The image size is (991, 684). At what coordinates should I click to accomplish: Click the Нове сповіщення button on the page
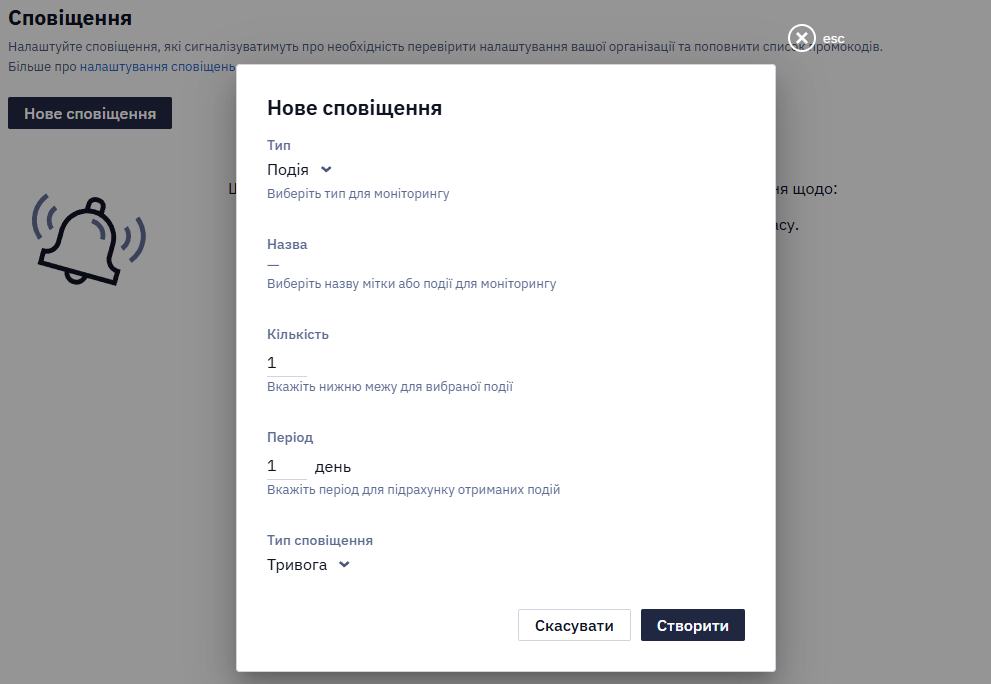[x=90, y=113]
